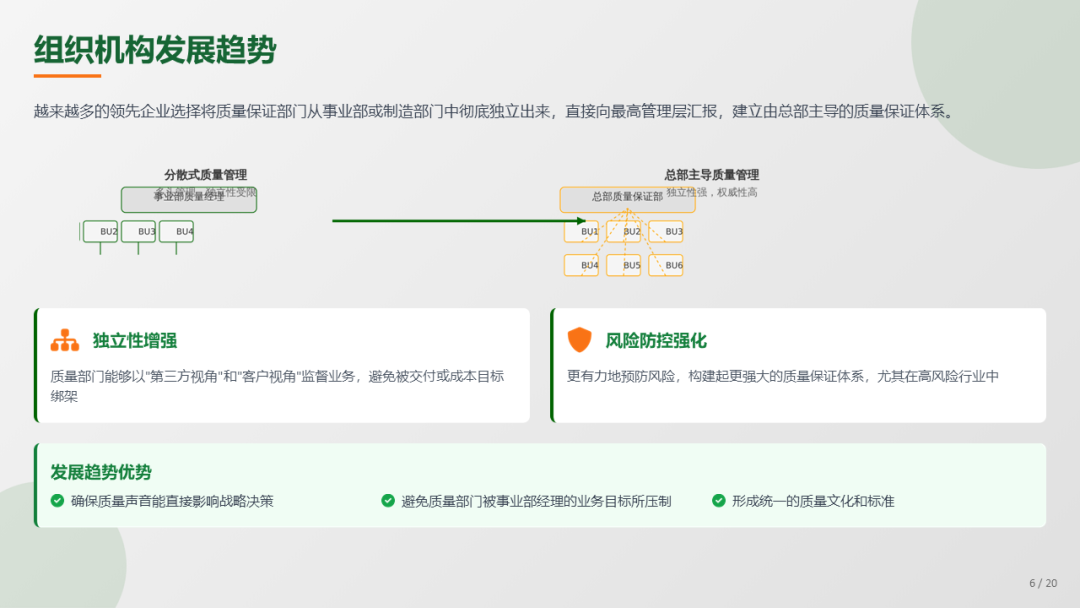1080x608 pixels.
Task: Click the green check icon before 确保质量声音能直接影响战略决策
Action: 57,500
